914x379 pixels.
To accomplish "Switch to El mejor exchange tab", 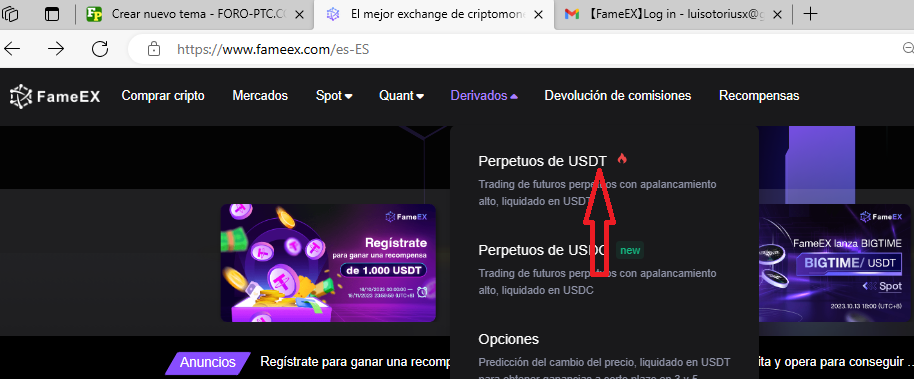I will [433, 14].
